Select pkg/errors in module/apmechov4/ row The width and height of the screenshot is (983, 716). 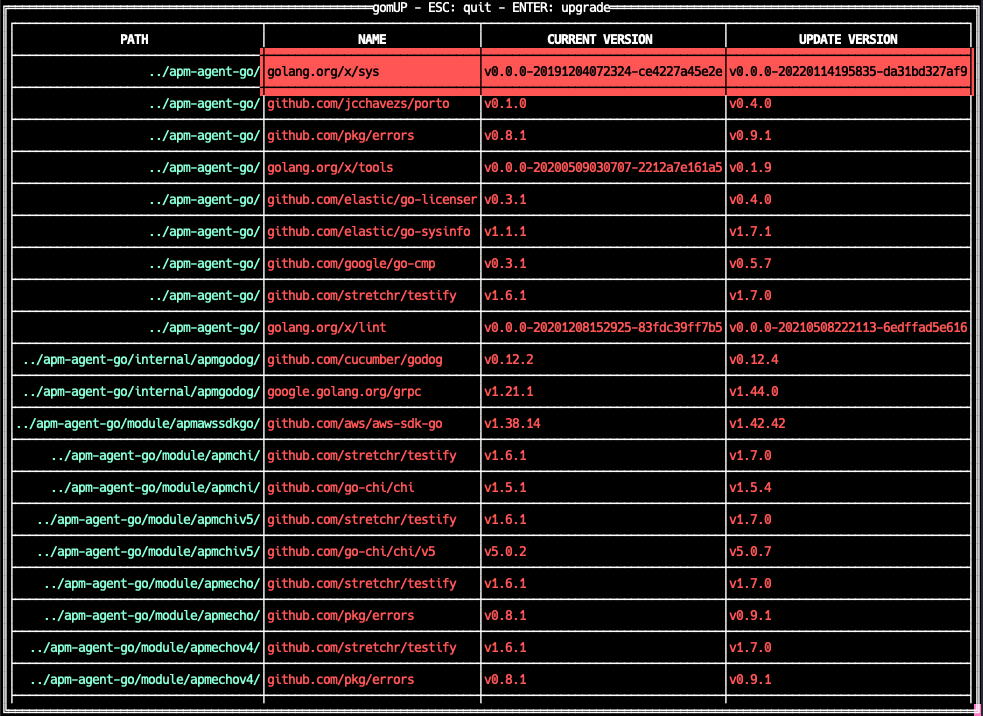[340, 679]
